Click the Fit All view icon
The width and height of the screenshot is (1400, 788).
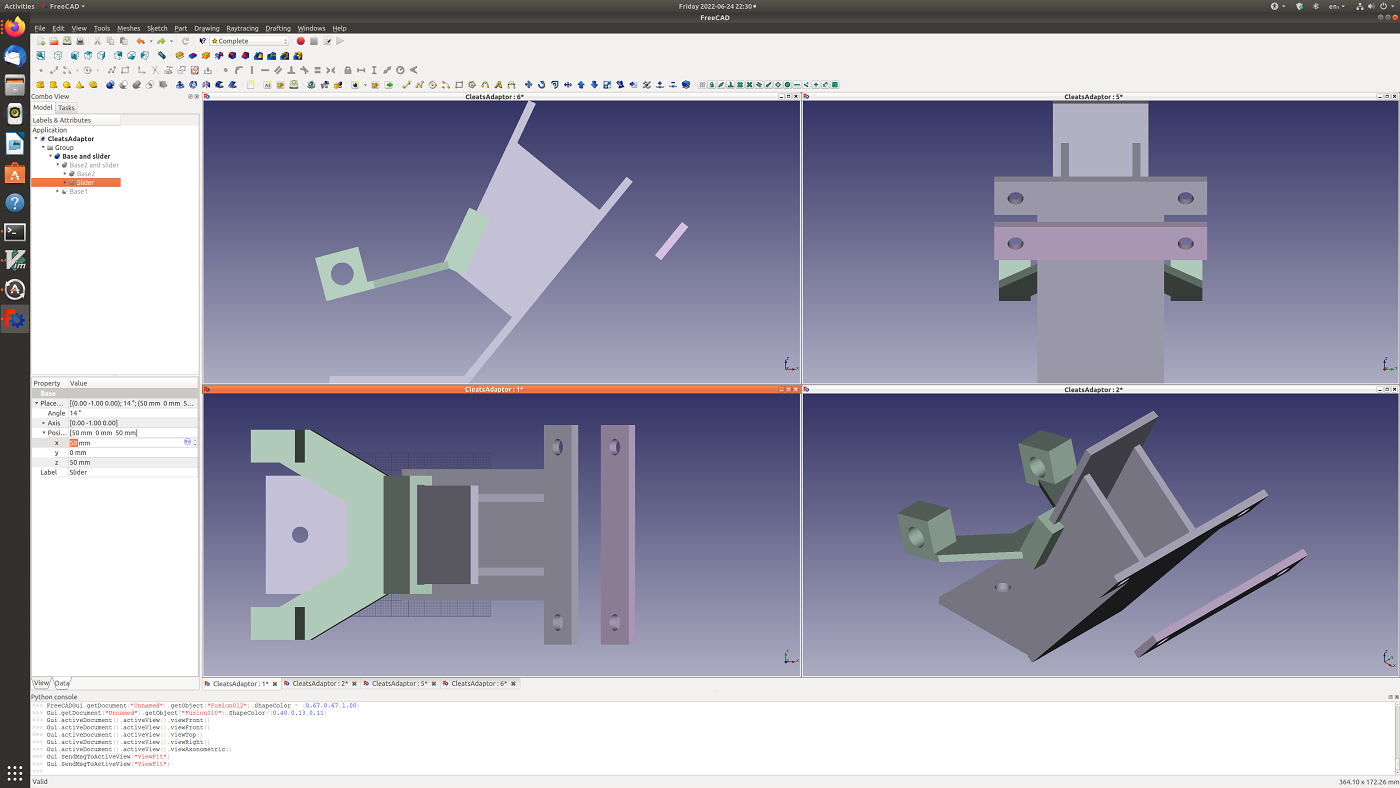tap(41, 56)
